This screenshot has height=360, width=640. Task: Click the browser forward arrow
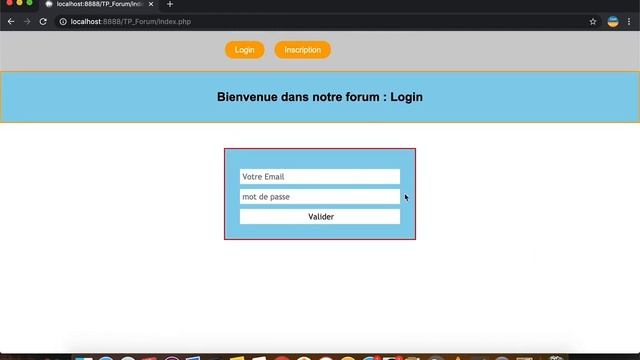pyautogui.click(x=27, y=22)
